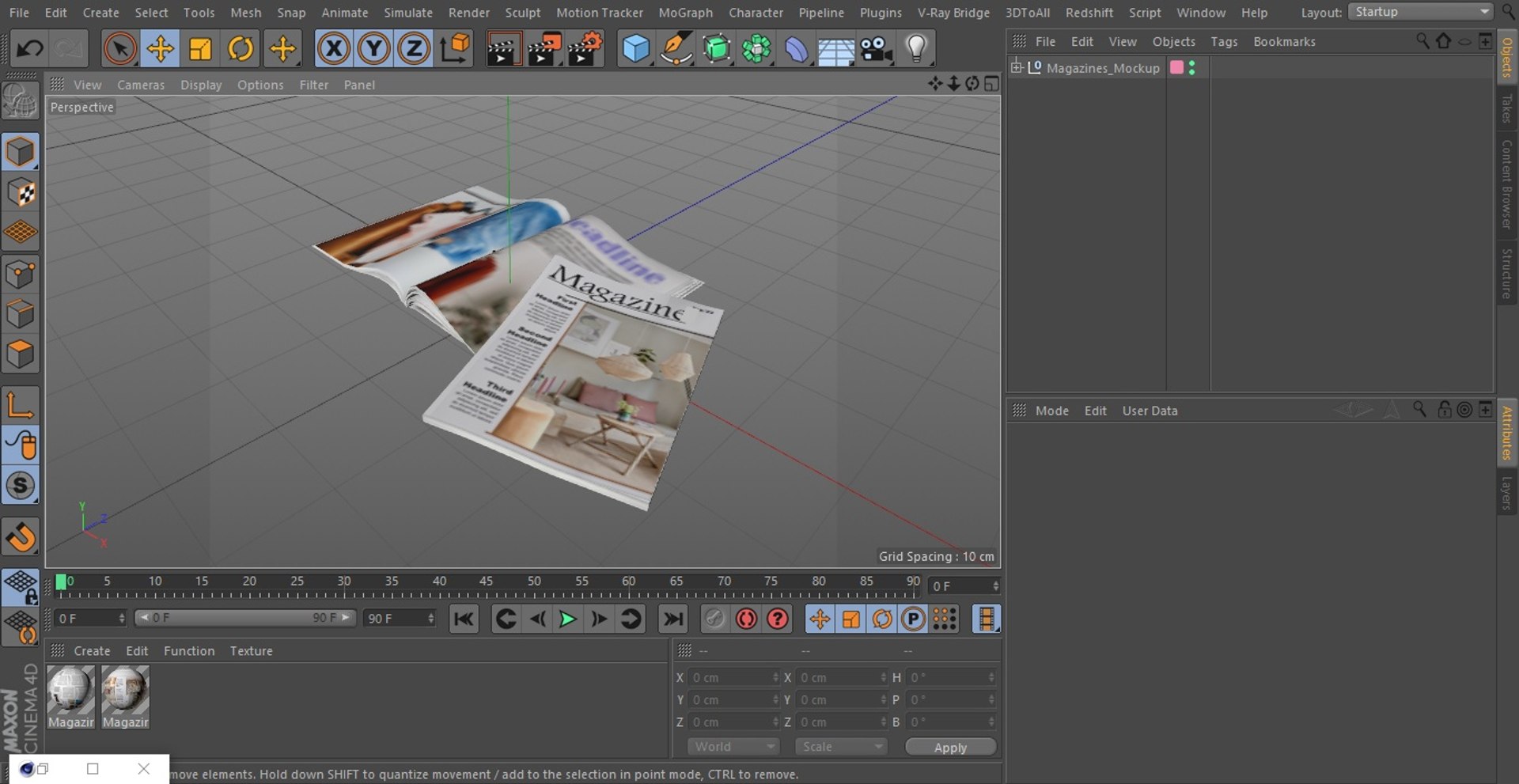Activate the Rotate tool

click(241, 49)
